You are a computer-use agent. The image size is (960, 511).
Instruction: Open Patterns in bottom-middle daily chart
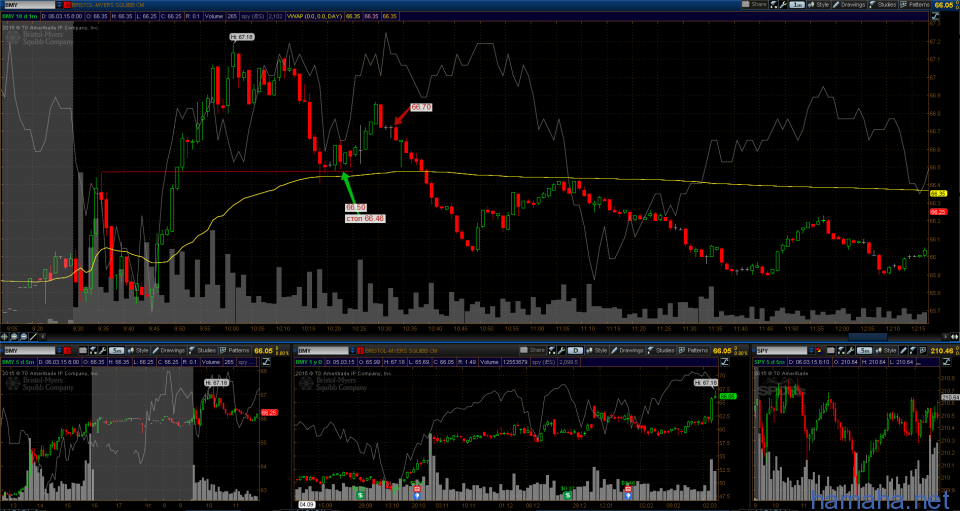[694, 351]
